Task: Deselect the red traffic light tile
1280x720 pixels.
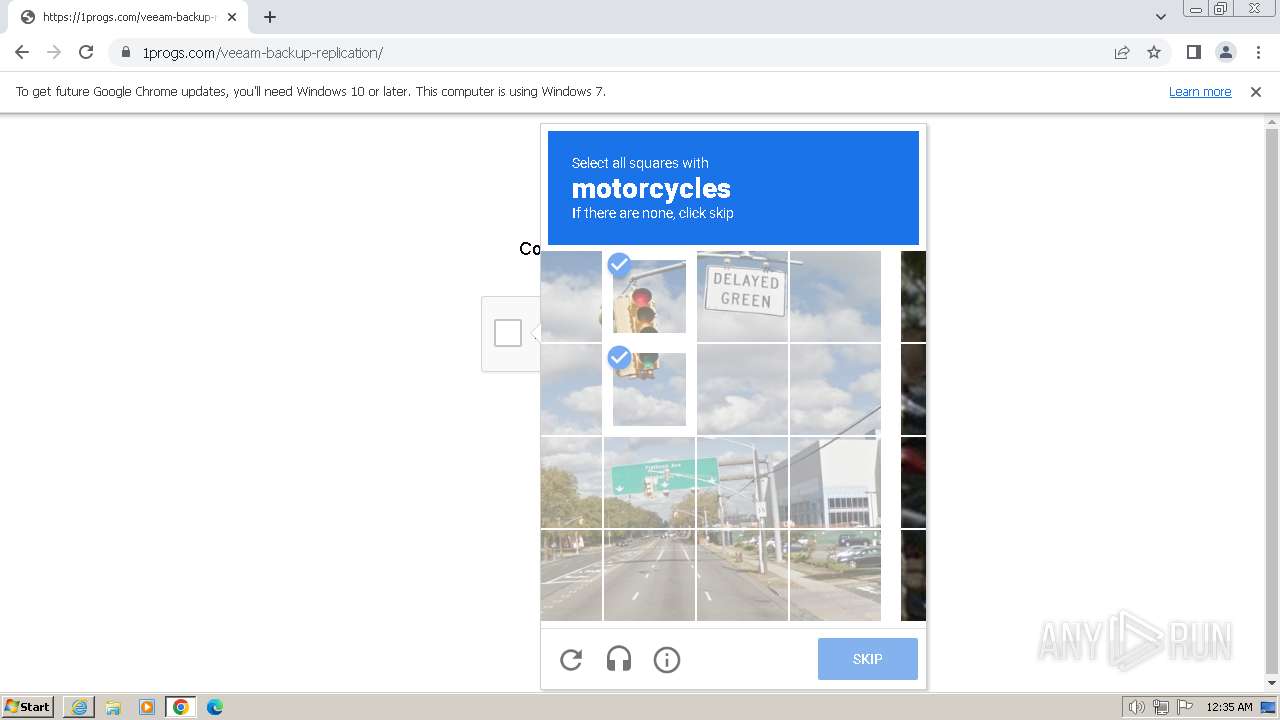Action: (649, 296)
